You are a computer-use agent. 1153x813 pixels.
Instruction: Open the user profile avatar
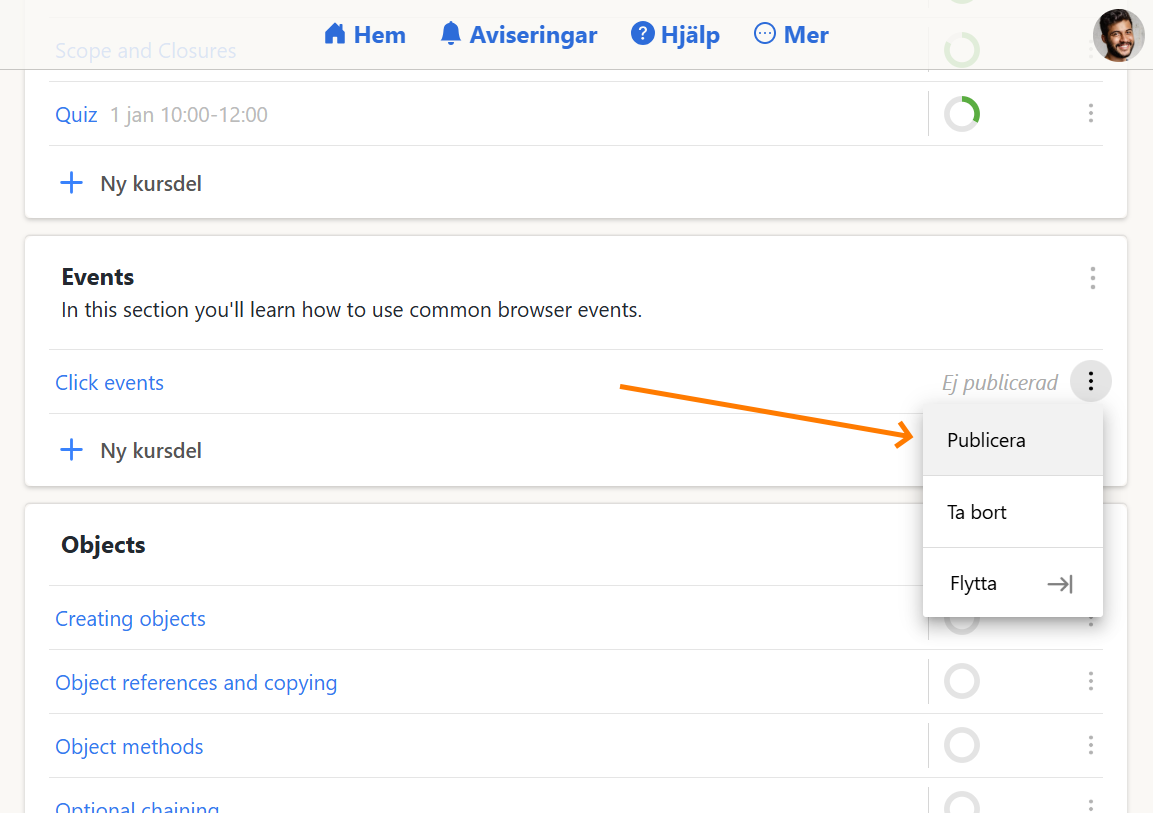click(1118, 36)
